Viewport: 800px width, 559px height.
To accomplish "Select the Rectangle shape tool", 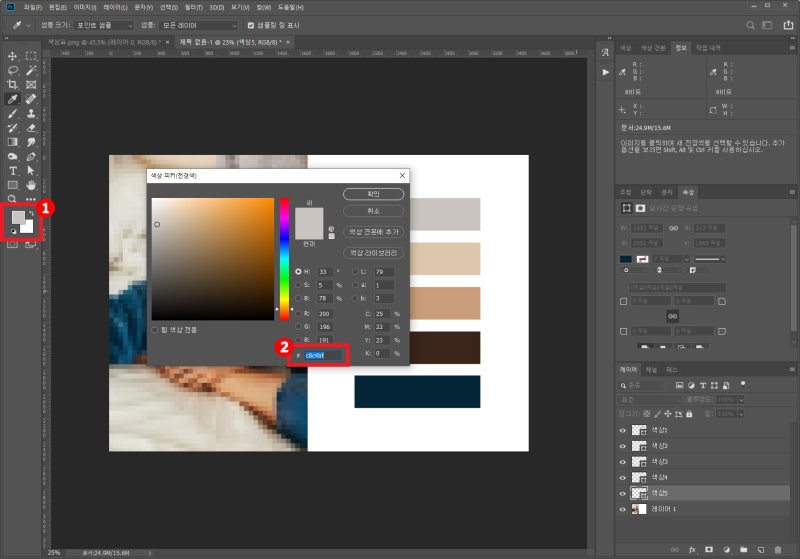I will [13, 185].
